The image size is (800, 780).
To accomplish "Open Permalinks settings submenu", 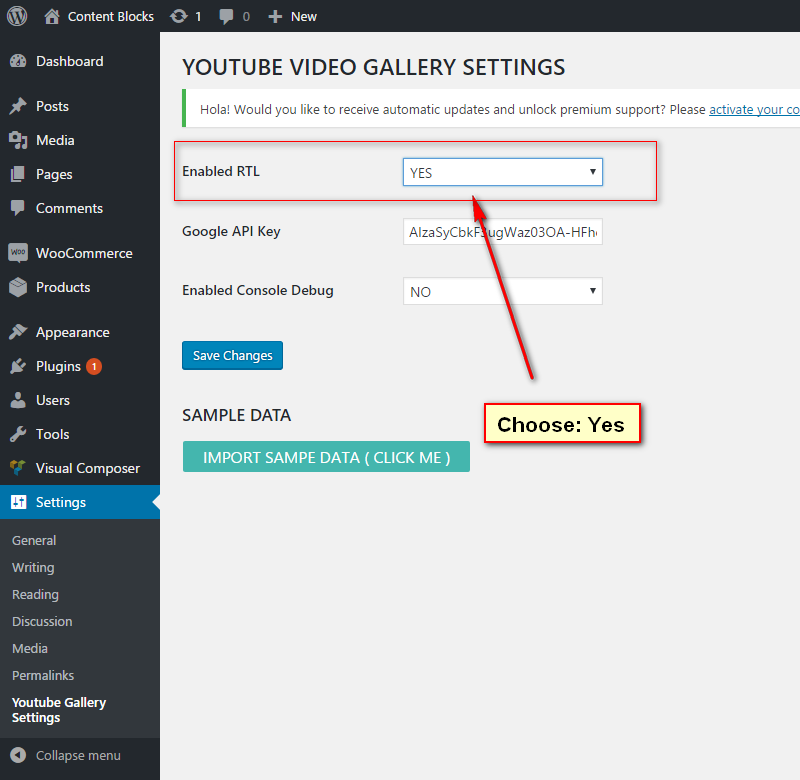I will pos(43,675).
